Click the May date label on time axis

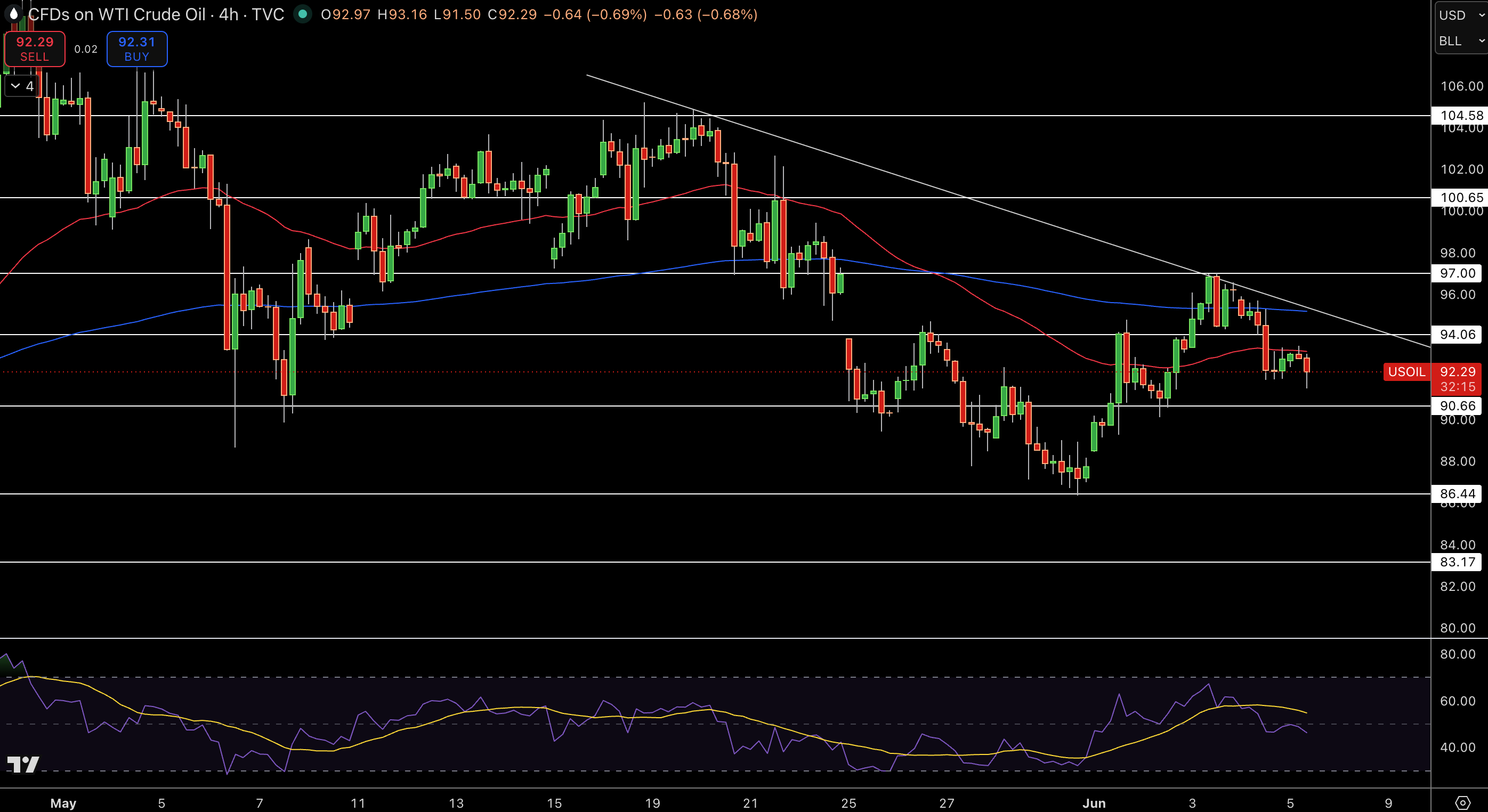pyautogui.click(x=63, y=803)
